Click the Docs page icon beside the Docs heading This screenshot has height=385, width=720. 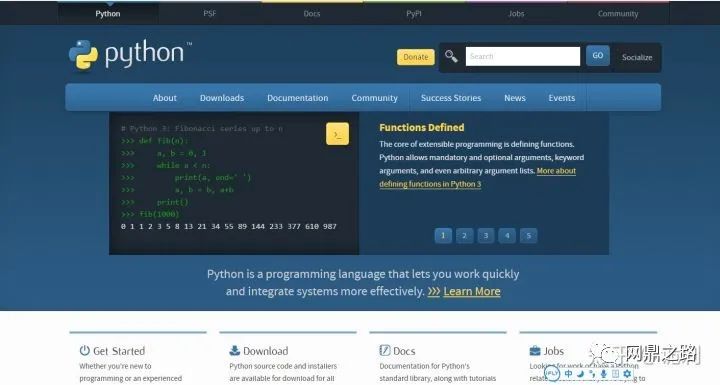pos(384,351)
